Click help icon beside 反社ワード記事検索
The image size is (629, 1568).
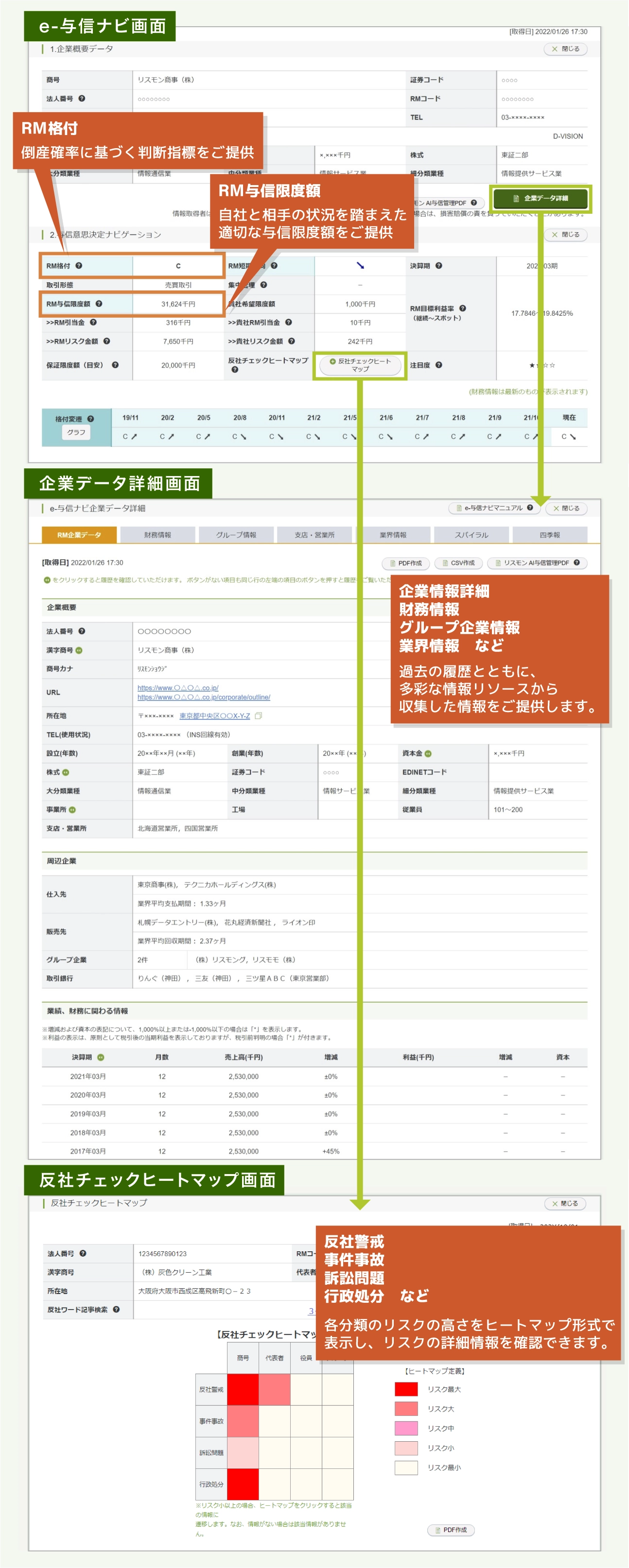click(116, 1309)
